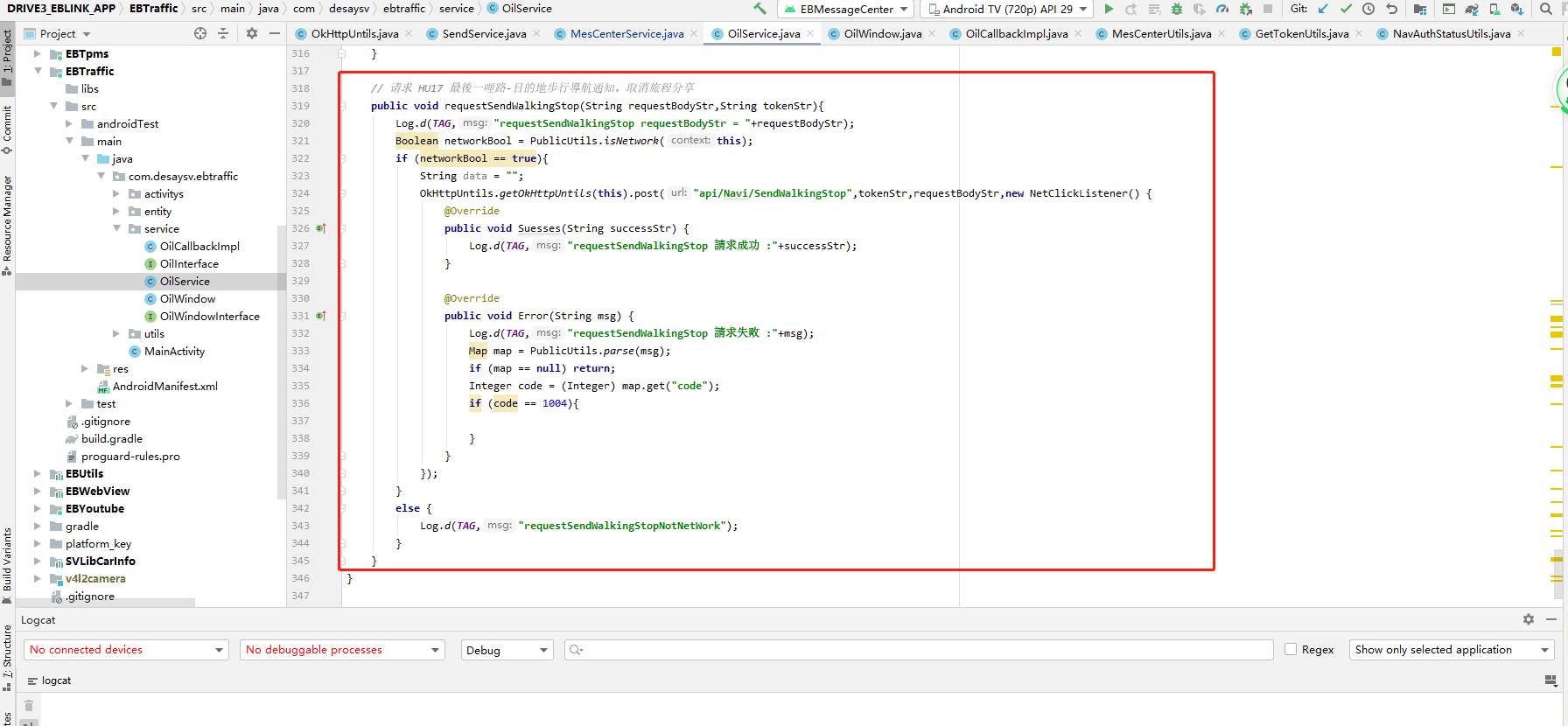Locate opened file with crosshair icon
1568x726 pixels.
pos(200,33)
